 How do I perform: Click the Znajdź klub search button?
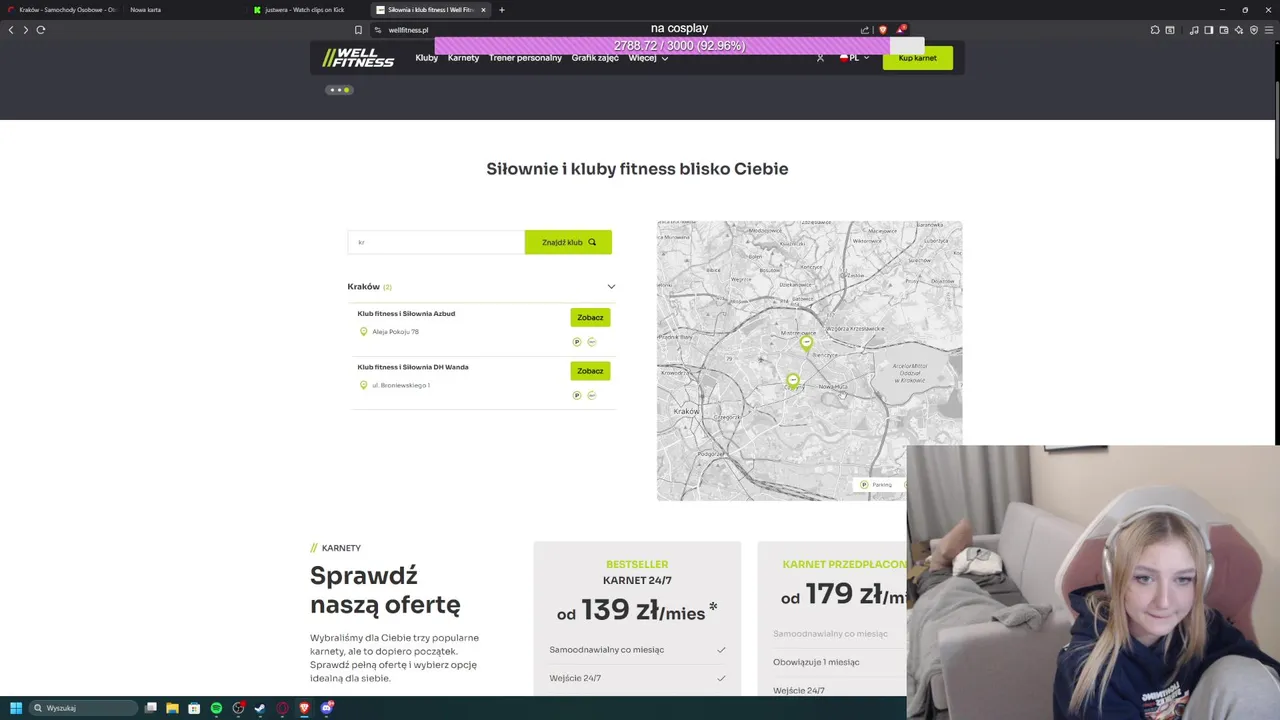coord(568,242)
